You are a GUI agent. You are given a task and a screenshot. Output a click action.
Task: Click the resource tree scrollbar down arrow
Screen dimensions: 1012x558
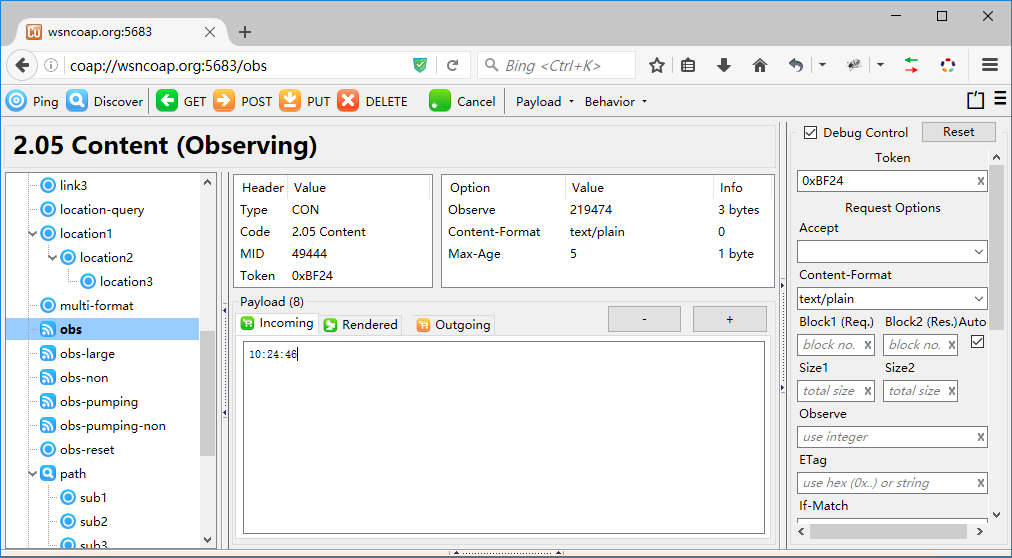[207, 540]
